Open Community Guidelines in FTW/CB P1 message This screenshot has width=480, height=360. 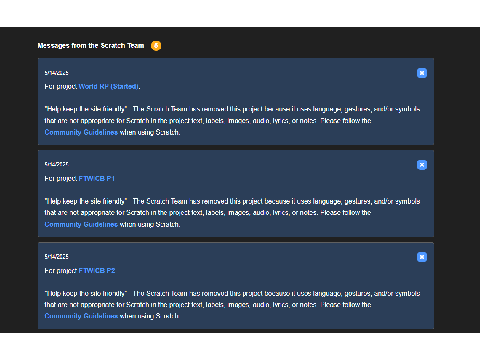coord(81,224)
